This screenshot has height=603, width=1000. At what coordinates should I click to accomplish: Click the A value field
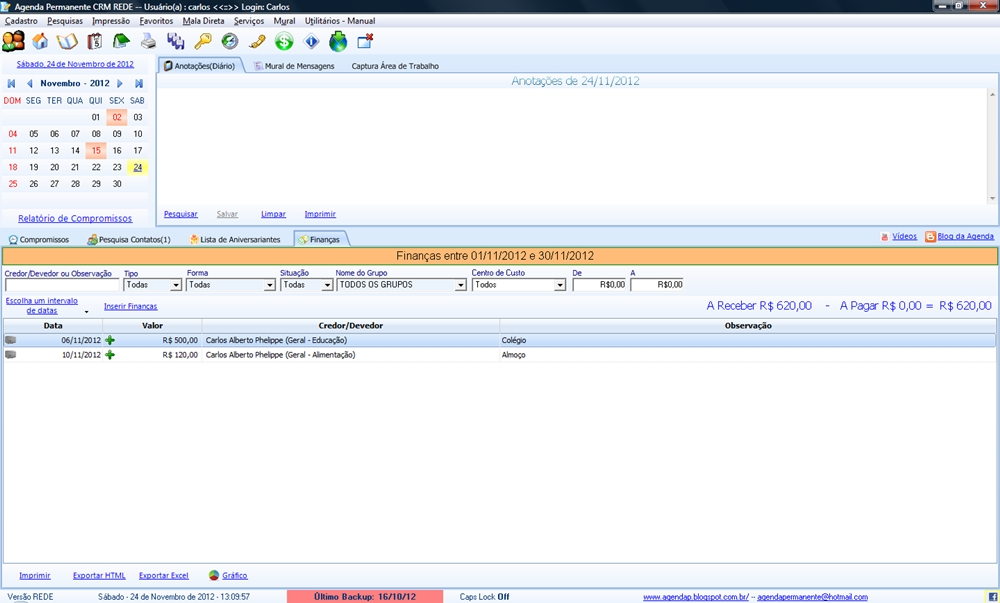coord(657,285)
